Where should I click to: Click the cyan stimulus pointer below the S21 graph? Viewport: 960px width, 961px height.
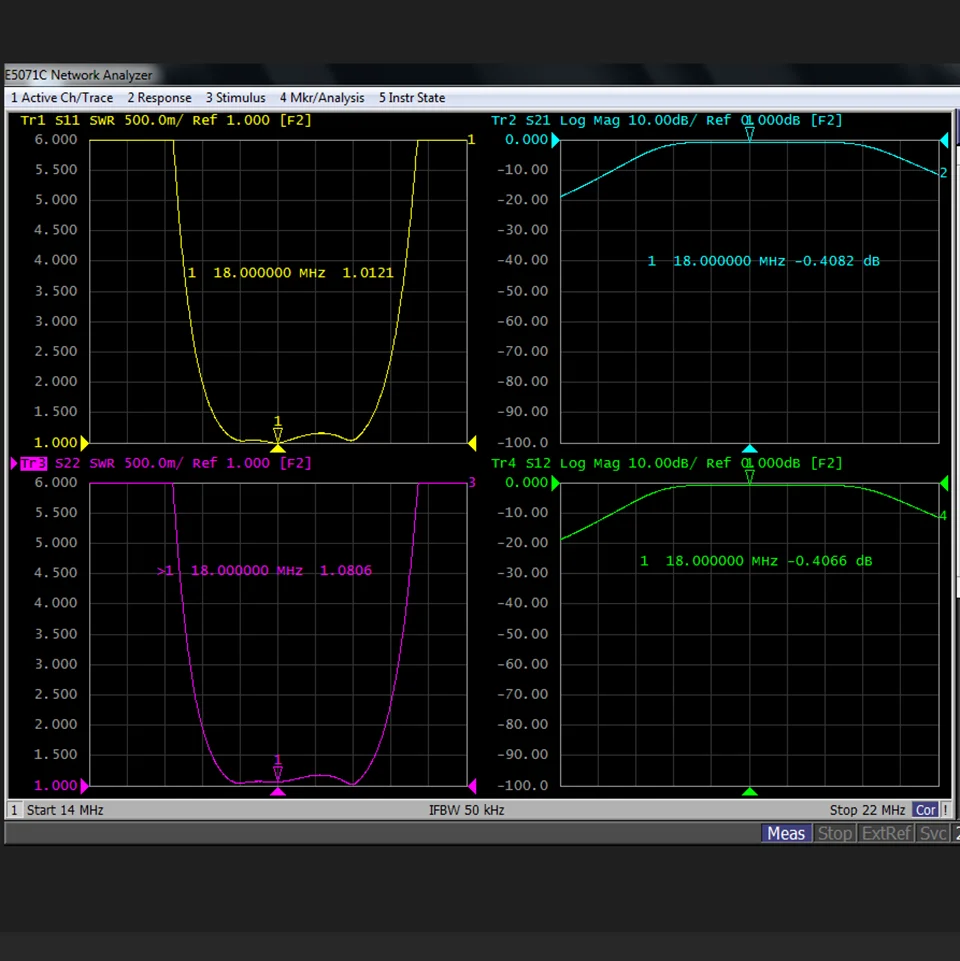(x=750, y=449)
